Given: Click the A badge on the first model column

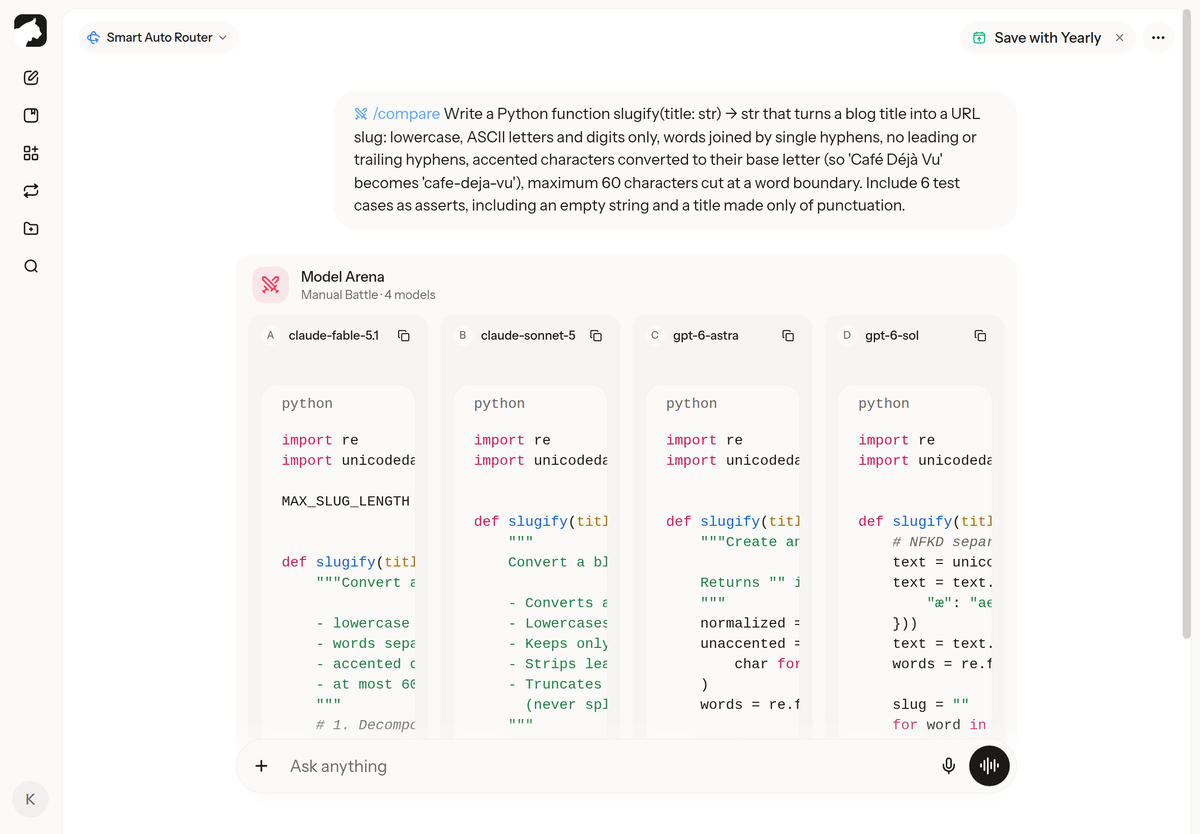Looking at the screenshot, I should (x=270, y=336).
